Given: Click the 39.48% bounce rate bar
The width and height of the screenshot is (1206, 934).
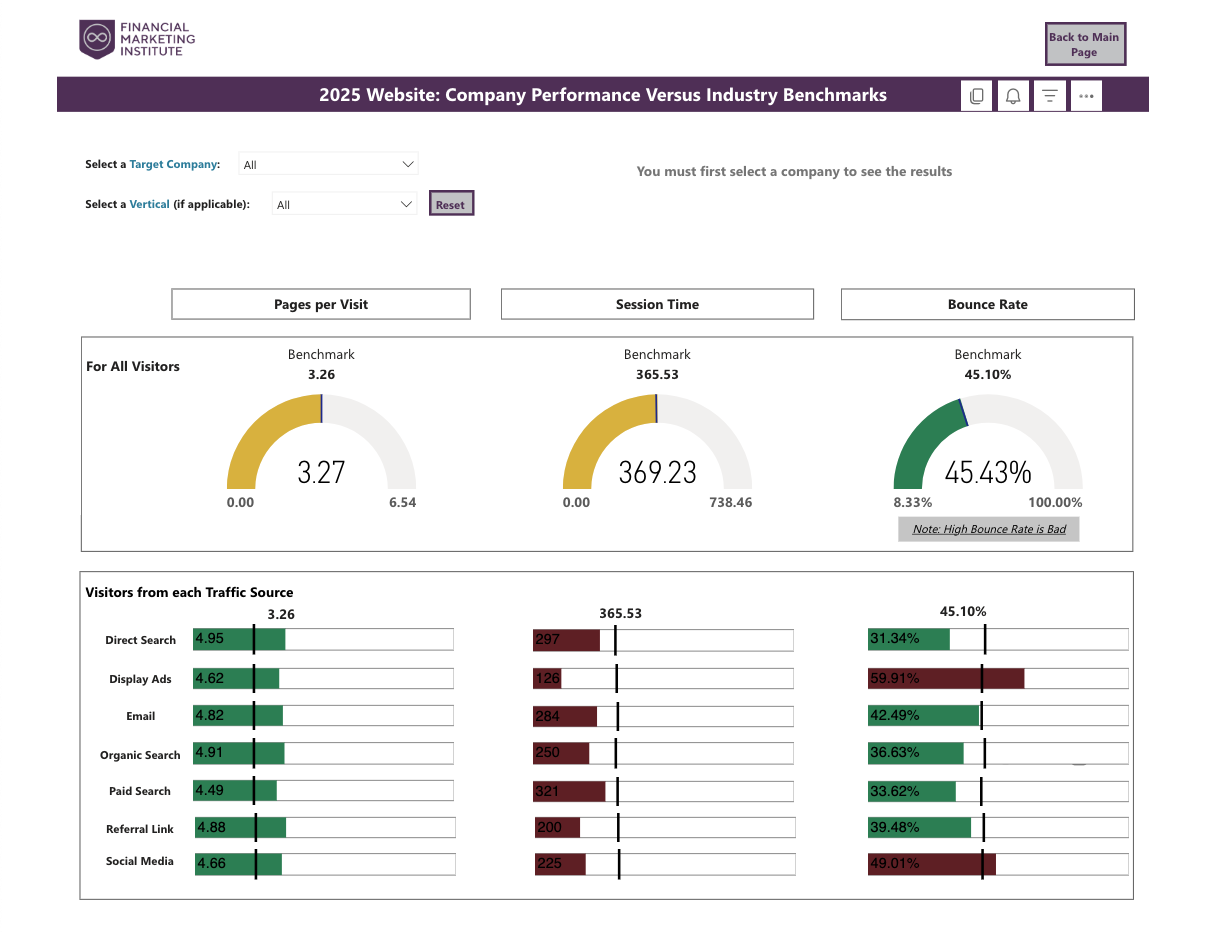Looking at the screenshot, I should 919,827.
